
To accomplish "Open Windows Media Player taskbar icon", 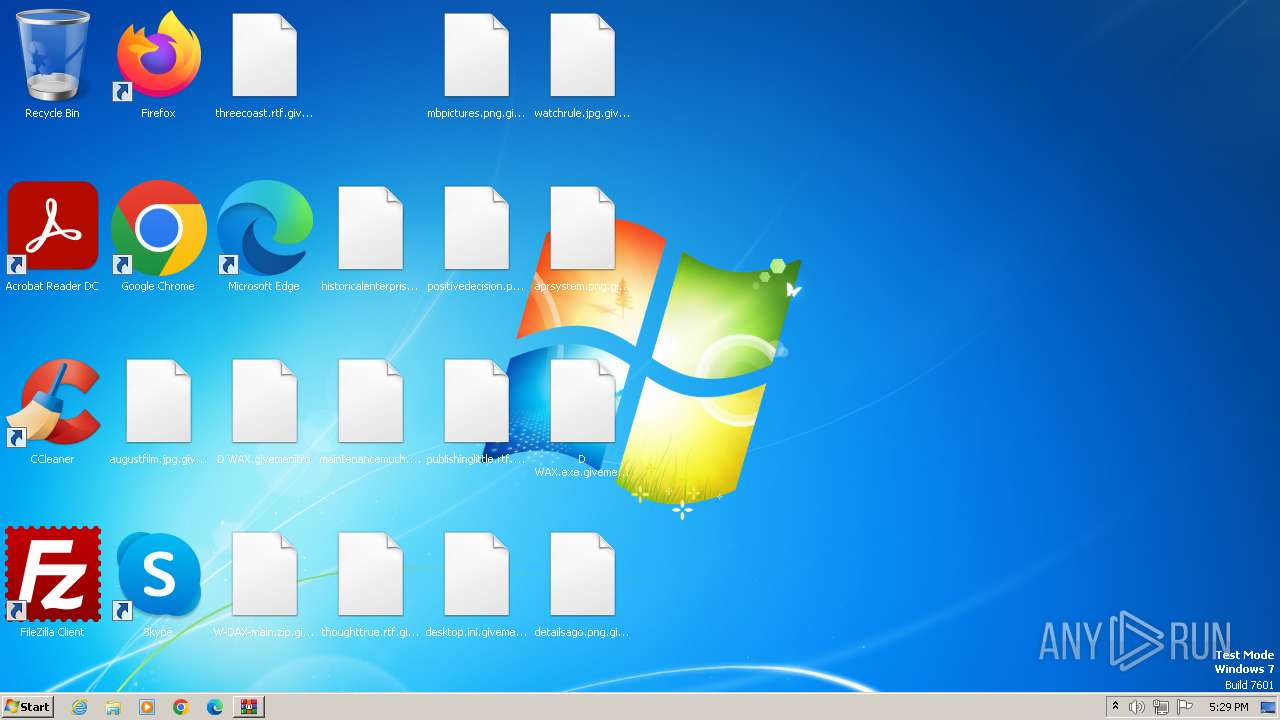I will tap(147, 707).
